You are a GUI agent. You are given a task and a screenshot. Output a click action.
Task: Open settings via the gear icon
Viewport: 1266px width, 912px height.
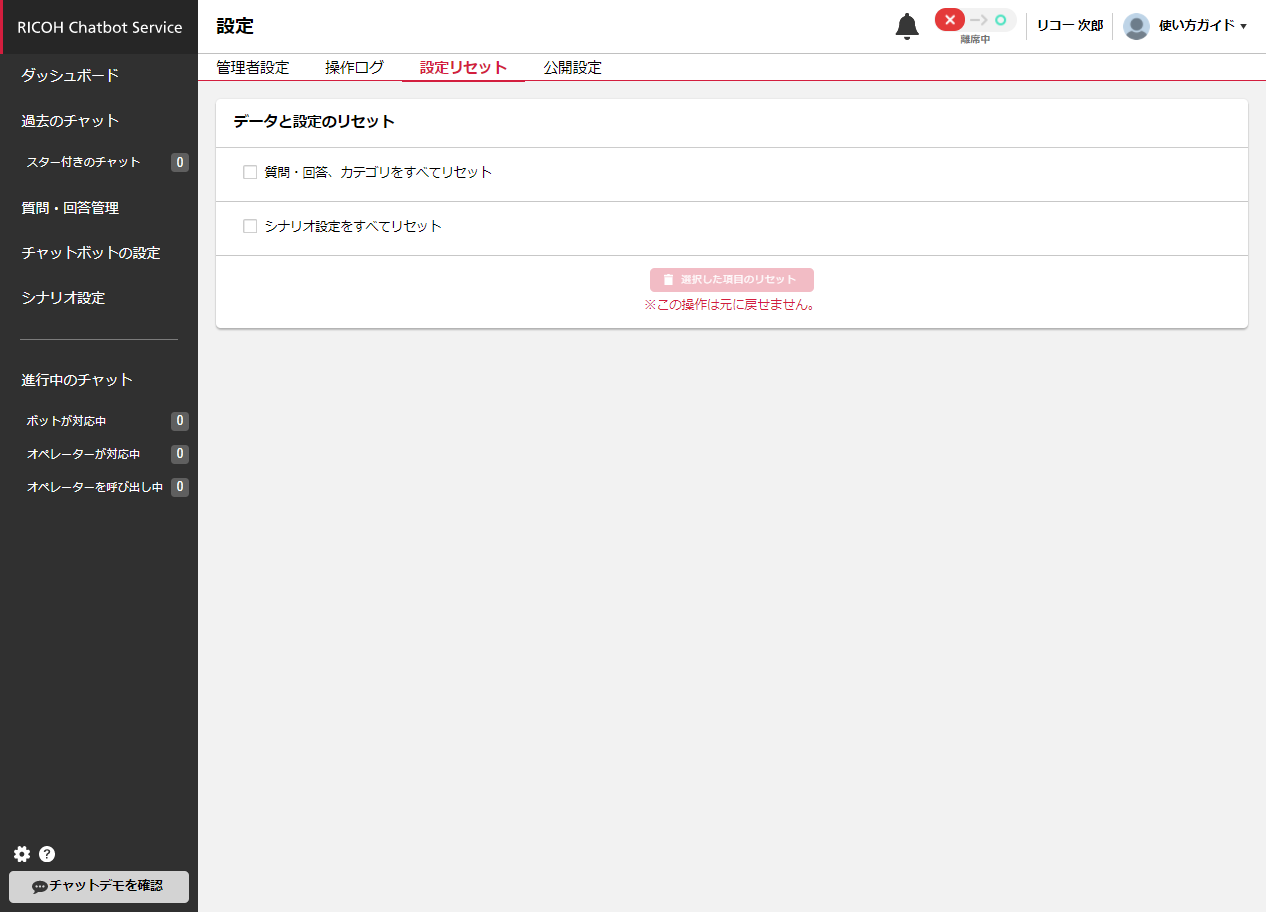[x=22, y=854]
